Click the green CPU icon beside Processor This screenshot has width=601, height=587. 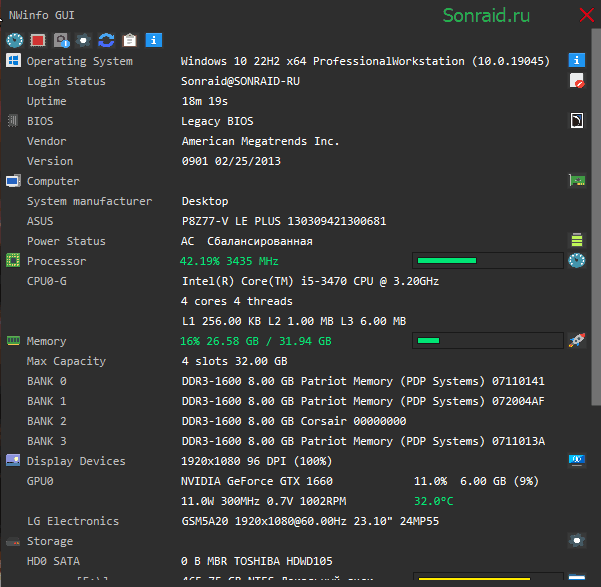click(13, 260)
